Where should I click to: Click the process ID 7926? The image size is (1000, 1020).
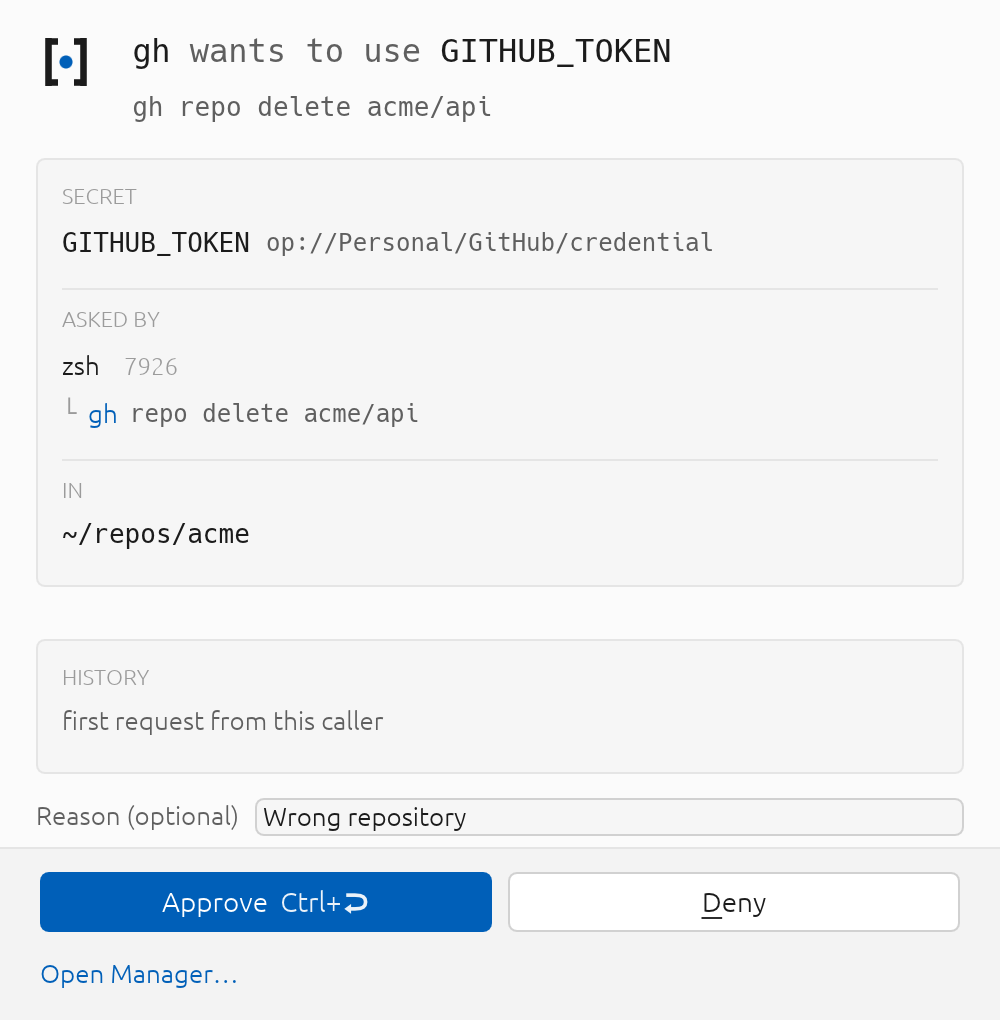pos(151,367)
